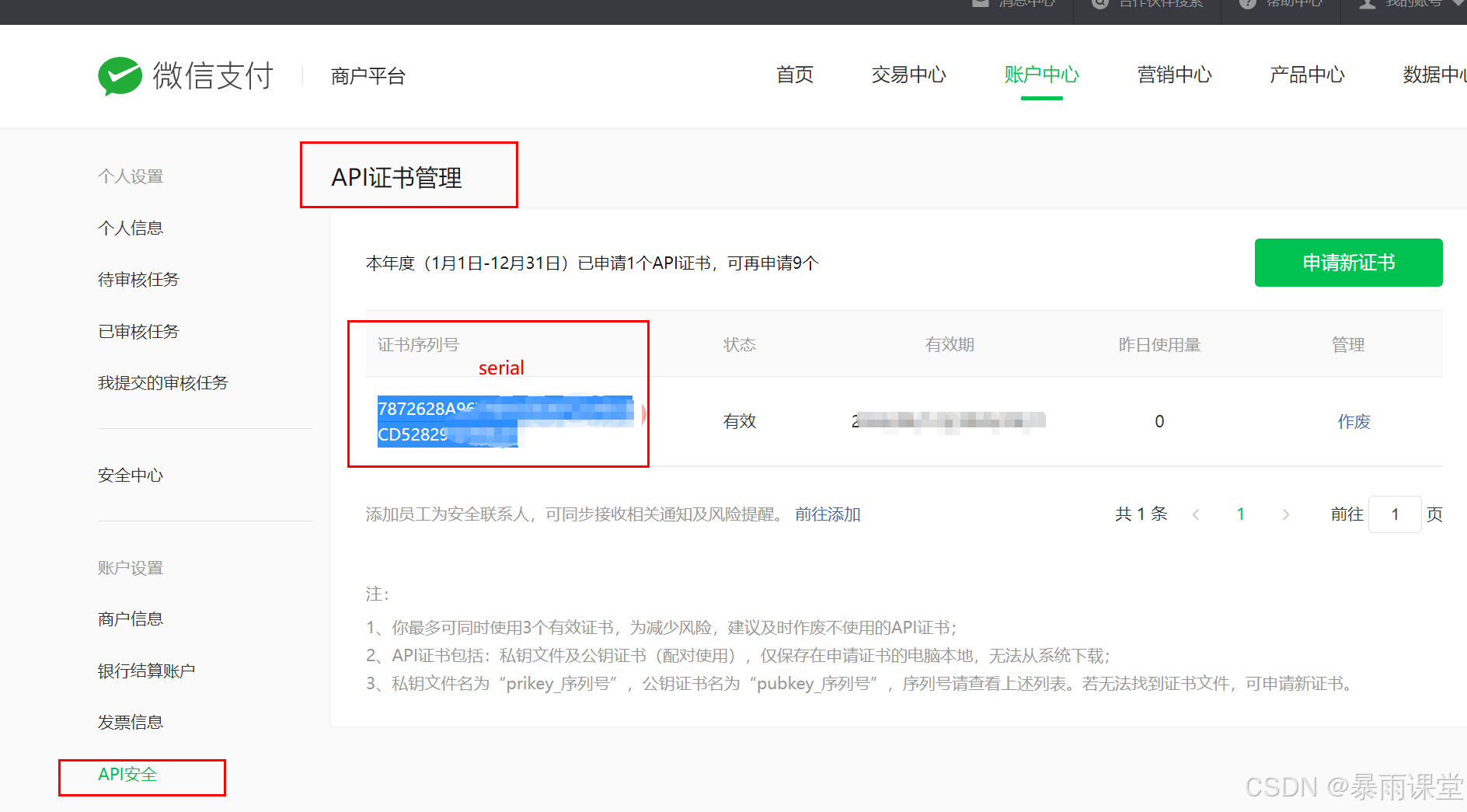This screenshot has width=1467, height=812.
Task: Click the 商户平台 header label
Action: coord(368,76)
